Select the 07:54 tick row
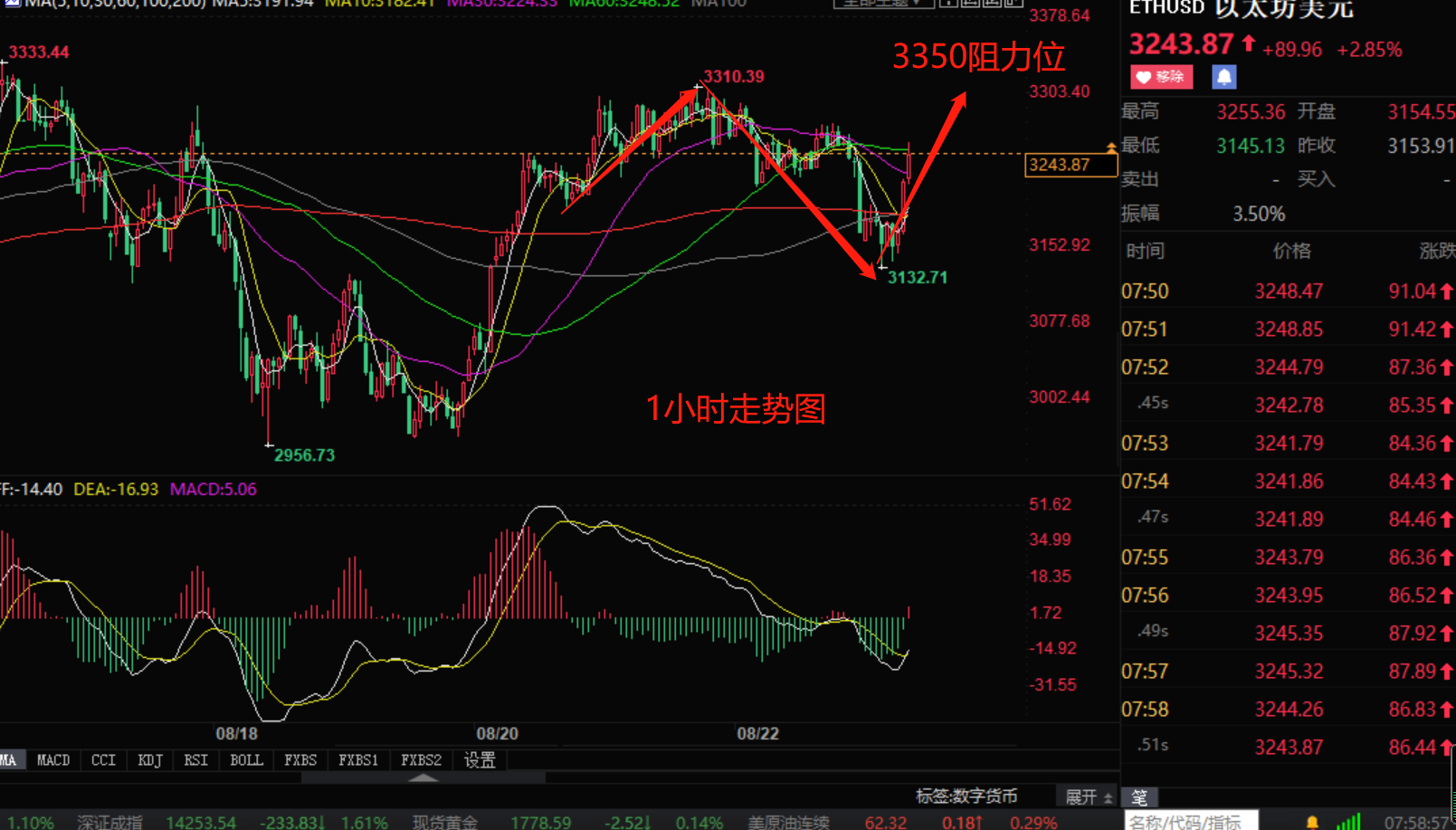The width and height of the screenshot is (1456, 830). pyautogui.click(x=1288, y=482)
